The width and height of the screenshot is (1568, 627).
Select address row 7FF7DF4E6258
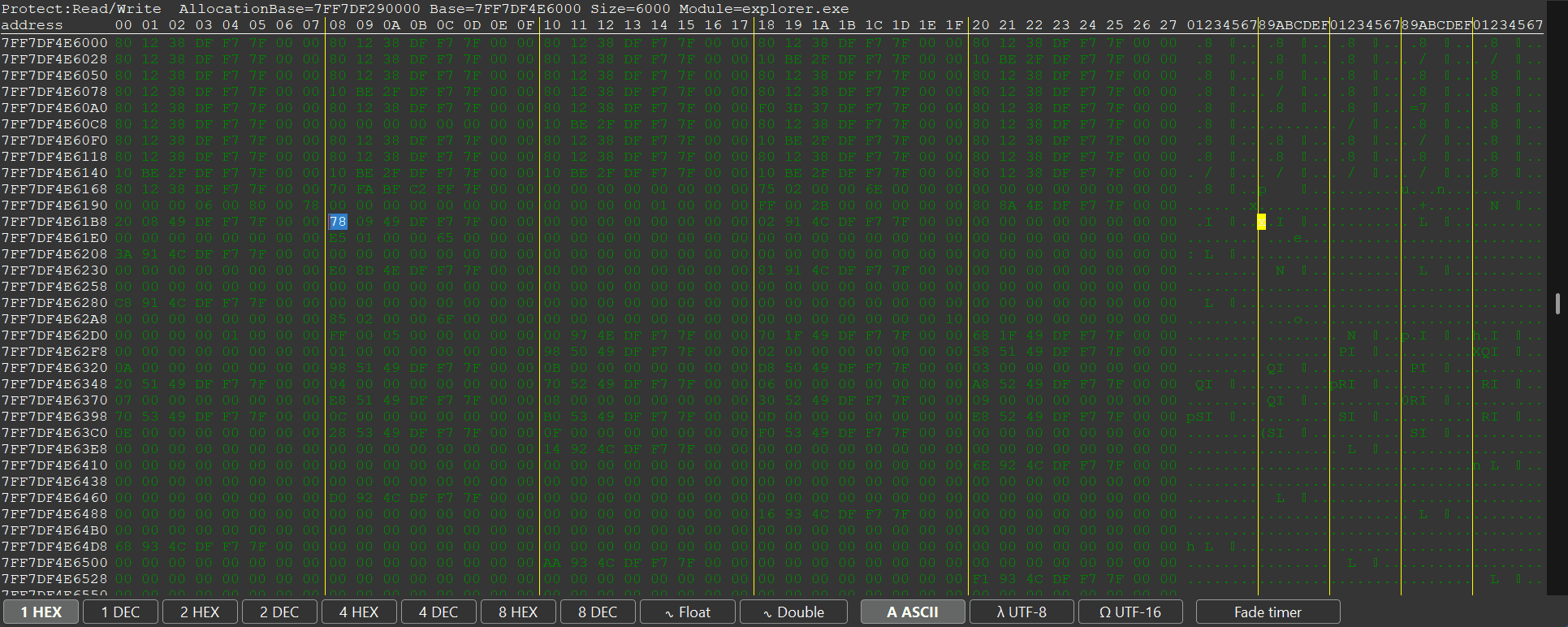54,286
